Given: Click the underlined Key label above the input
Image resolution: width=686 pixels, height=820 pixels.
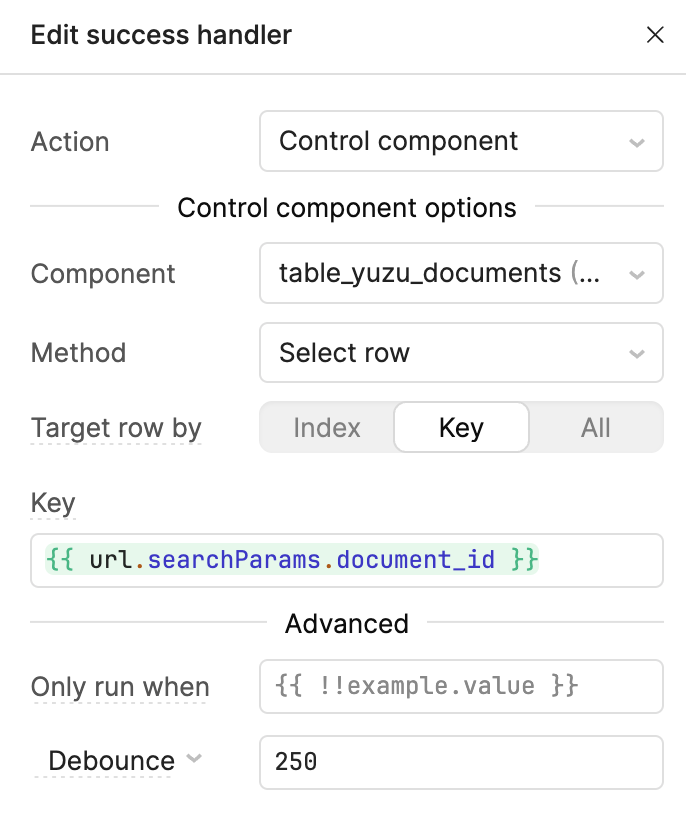Looking at the screenshot, I should 53,502.
